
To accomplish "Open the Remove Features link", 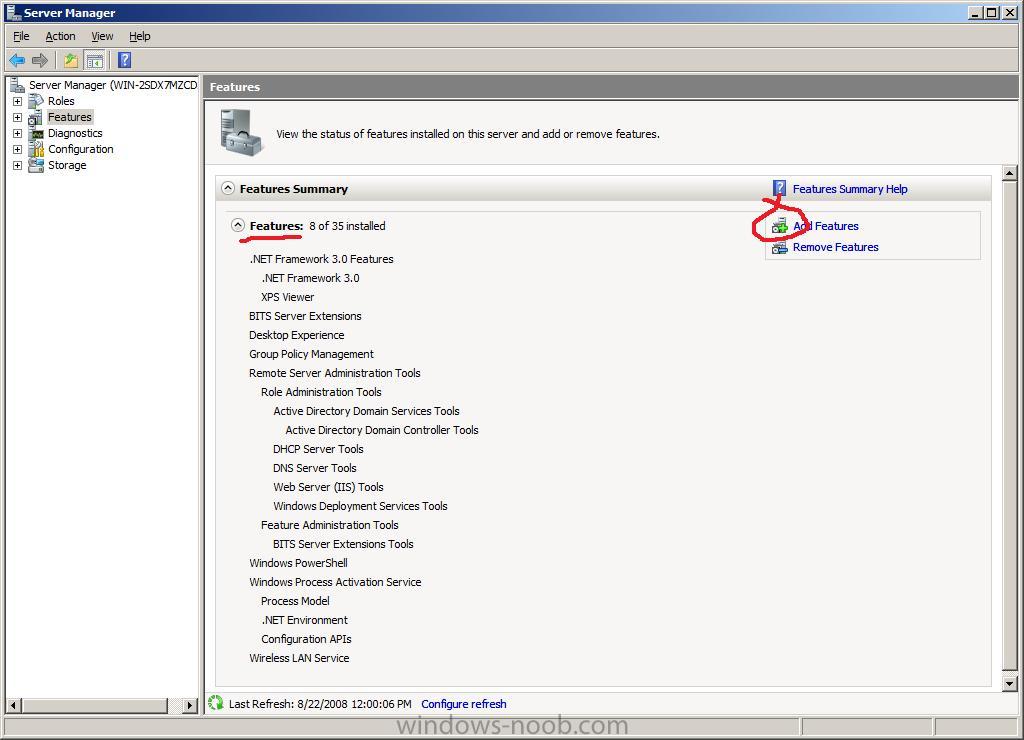I will 835,248.
